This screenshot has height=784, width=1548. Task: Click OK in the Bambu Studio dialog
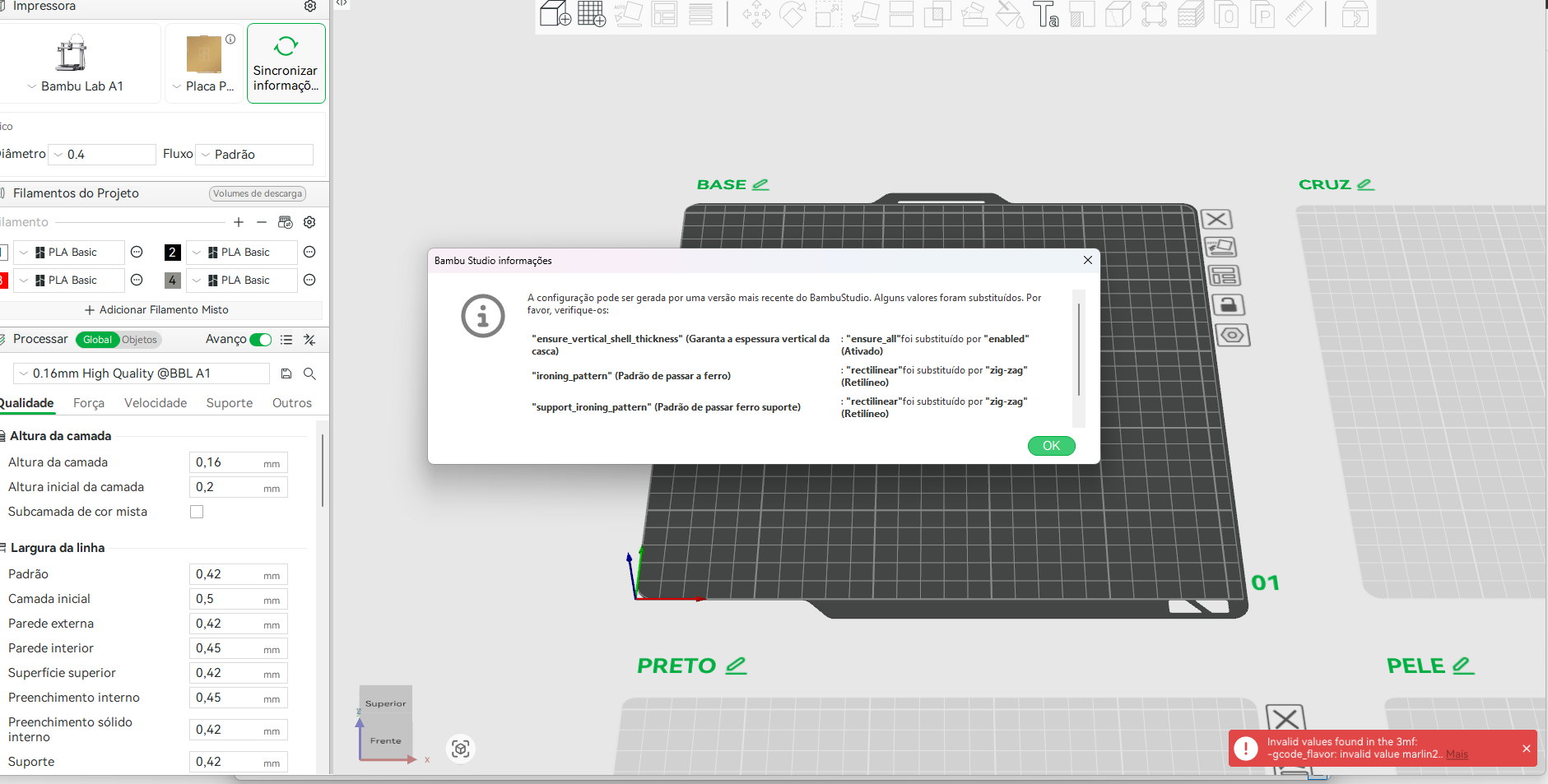tap(1051, 446)
